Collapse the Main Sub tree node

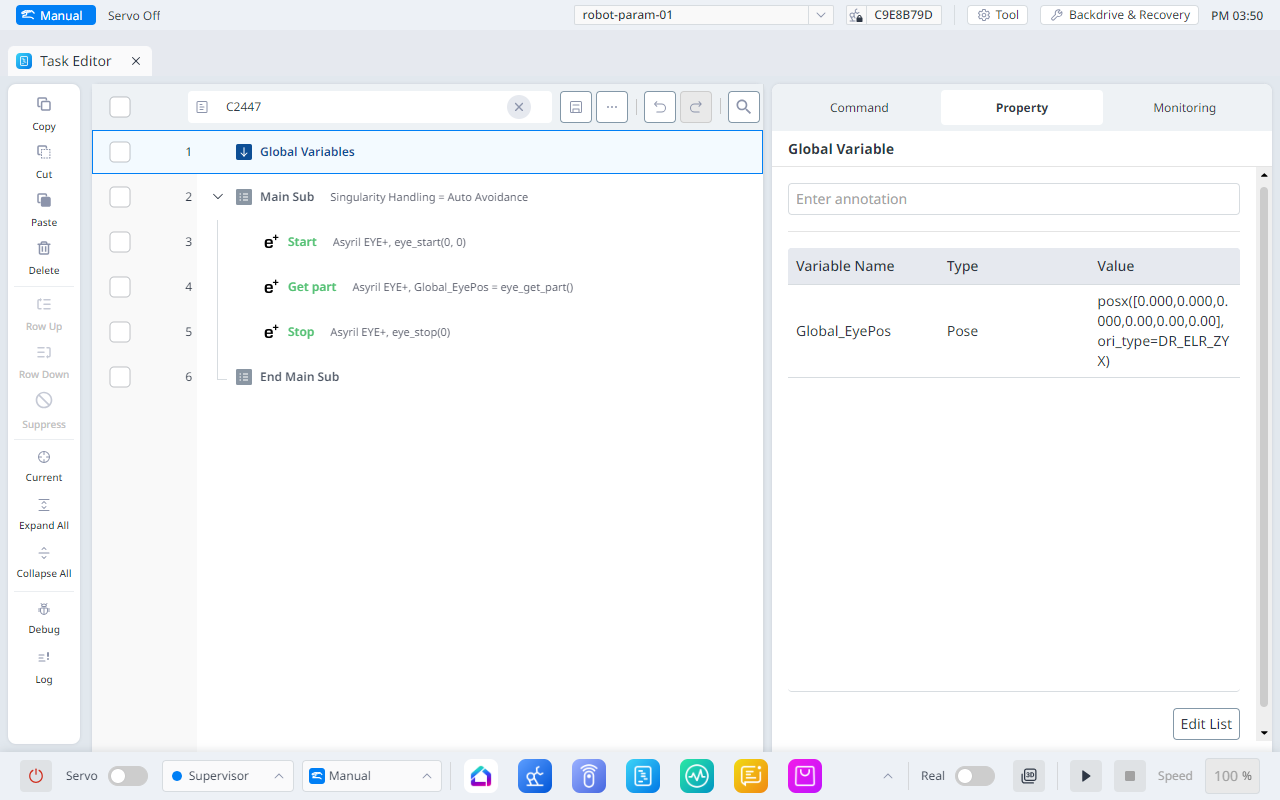pos(218,197)
